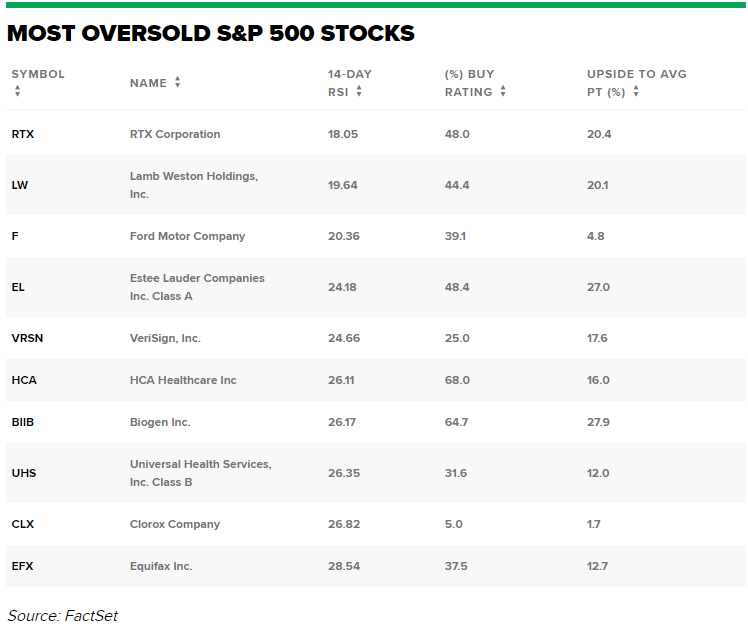Open the RTX ticker symbol
This screenshot has width=748, height=633.
pyautogui.click(x=23, y=134)
